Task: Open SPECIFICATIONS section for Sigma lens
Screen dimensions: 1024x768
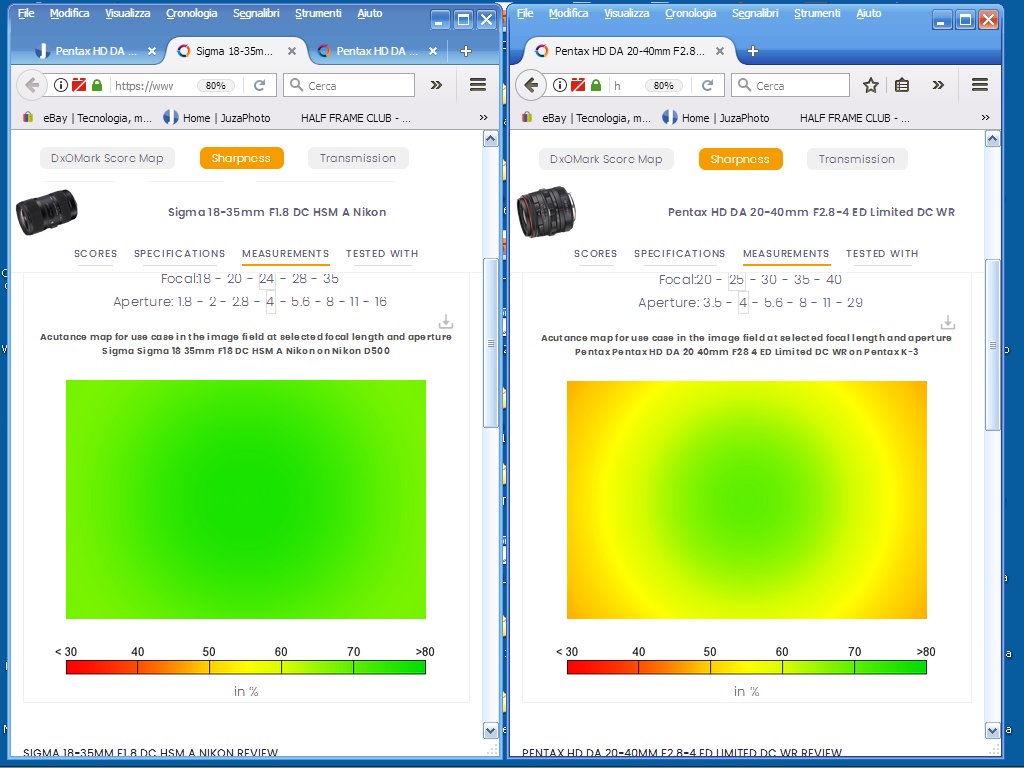Action: click(x=180, y=253)
